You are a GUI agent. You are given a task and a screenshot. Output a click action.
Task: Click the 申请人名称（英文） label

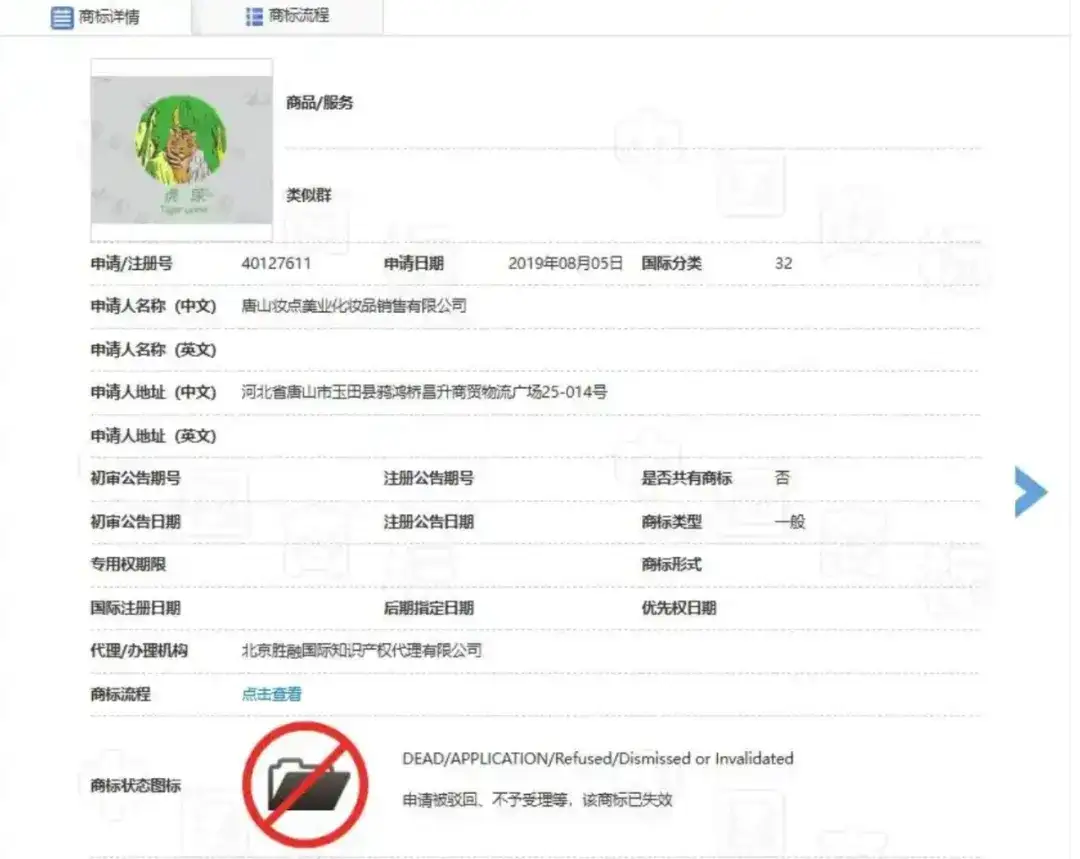click(154, 349)
